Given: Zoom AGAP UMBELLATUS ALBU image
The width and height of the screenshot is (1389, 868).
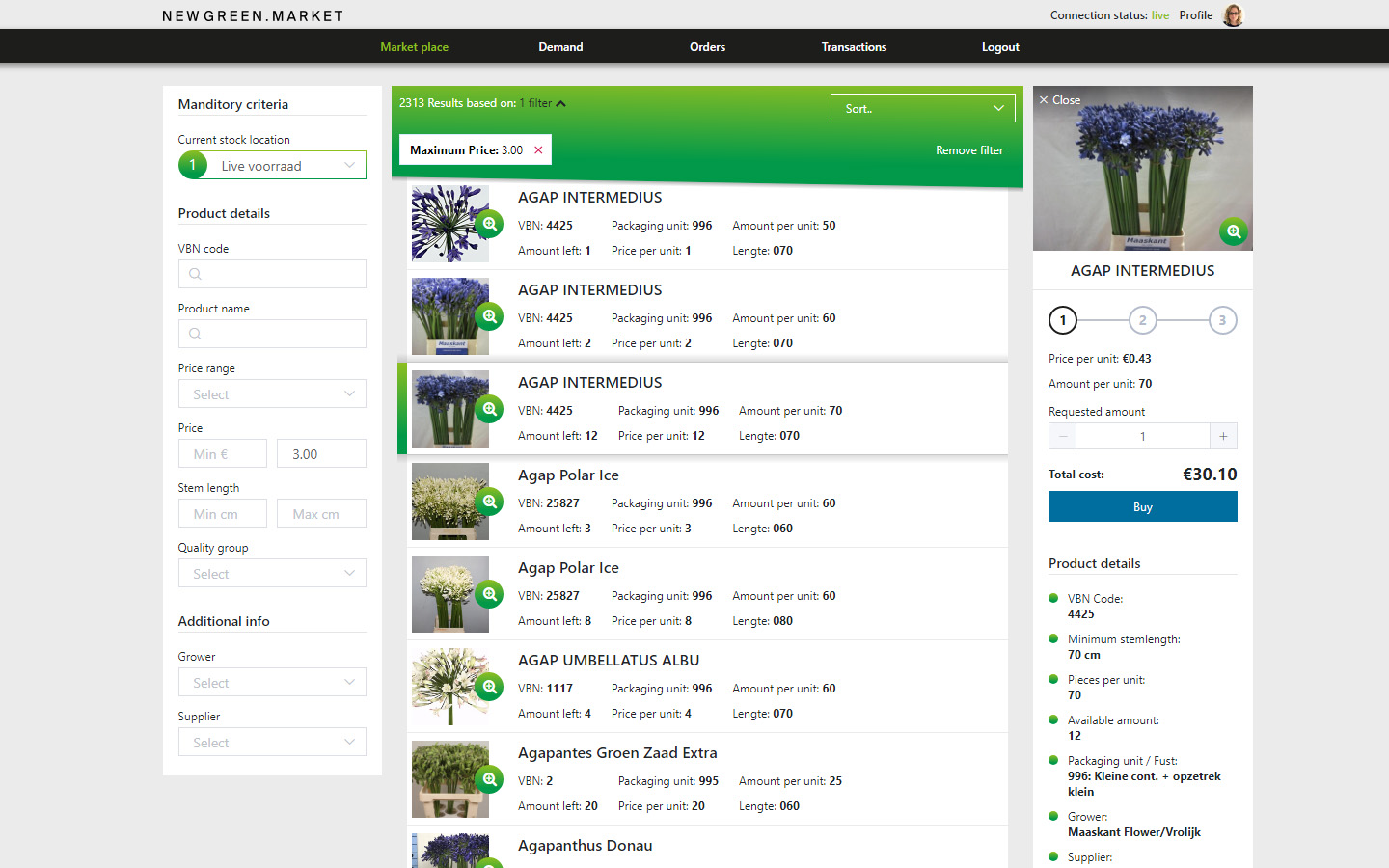Looking at the screenshot, I should [x=490, y=687].
